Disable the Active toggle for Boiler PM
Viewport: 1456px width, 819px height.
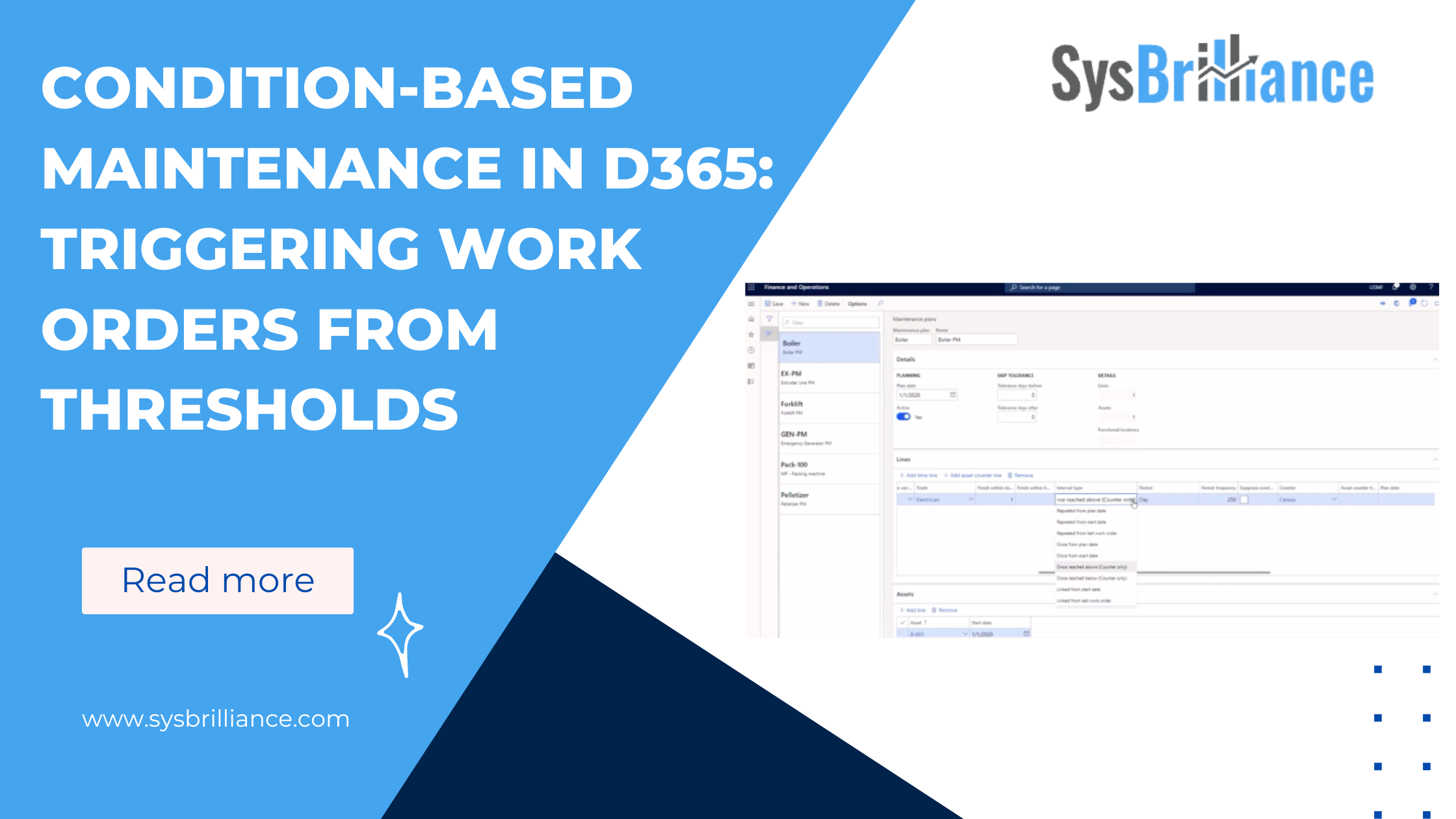tap(903, 417)
